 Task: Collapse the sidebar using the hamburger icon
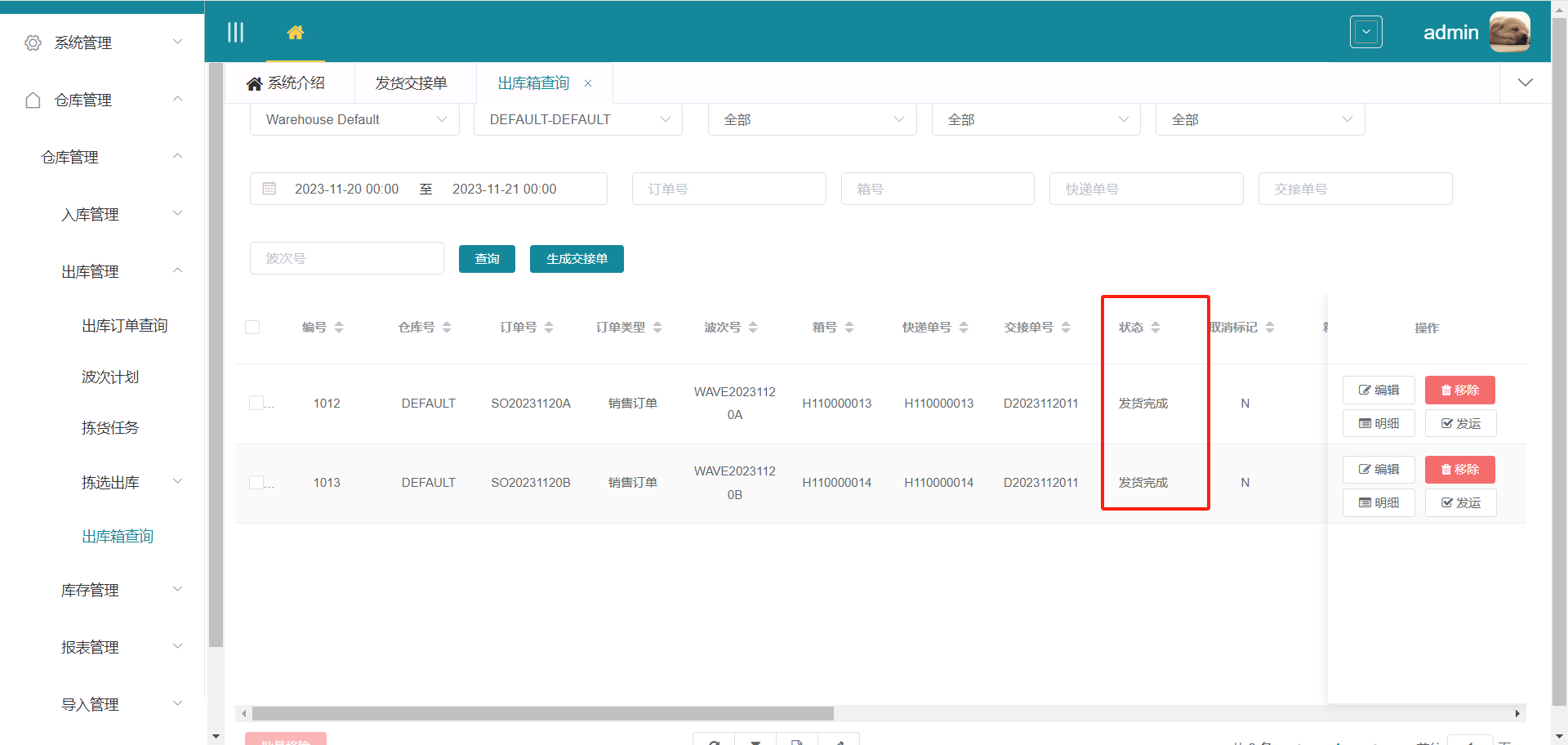coord(236,32)
